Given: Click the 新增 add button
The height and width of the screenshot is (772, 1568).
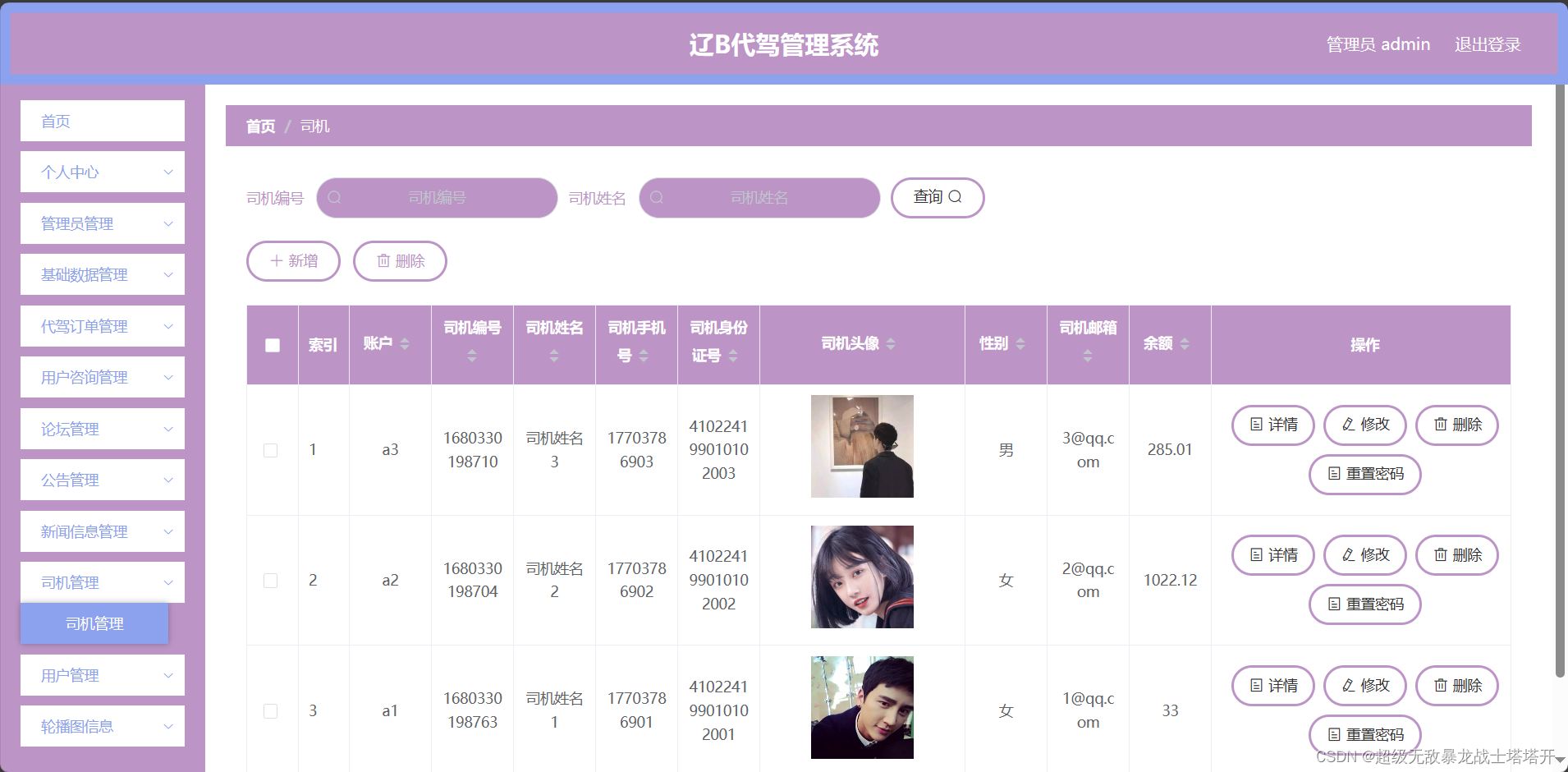Looking at the screenshot, I should coord(293,261).
